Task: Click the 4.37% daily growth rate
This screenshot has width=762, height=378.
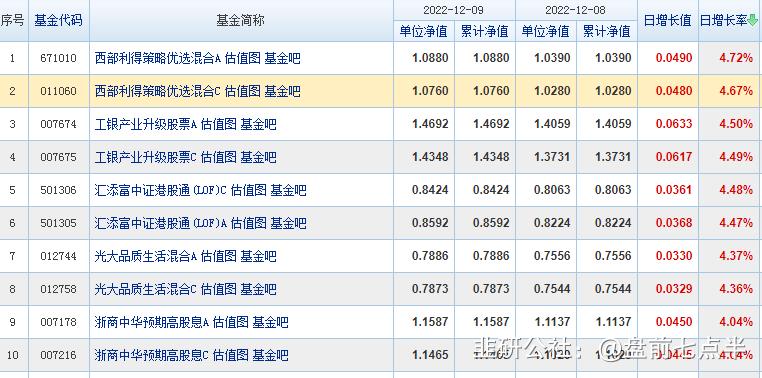Action: pos(736,256)
